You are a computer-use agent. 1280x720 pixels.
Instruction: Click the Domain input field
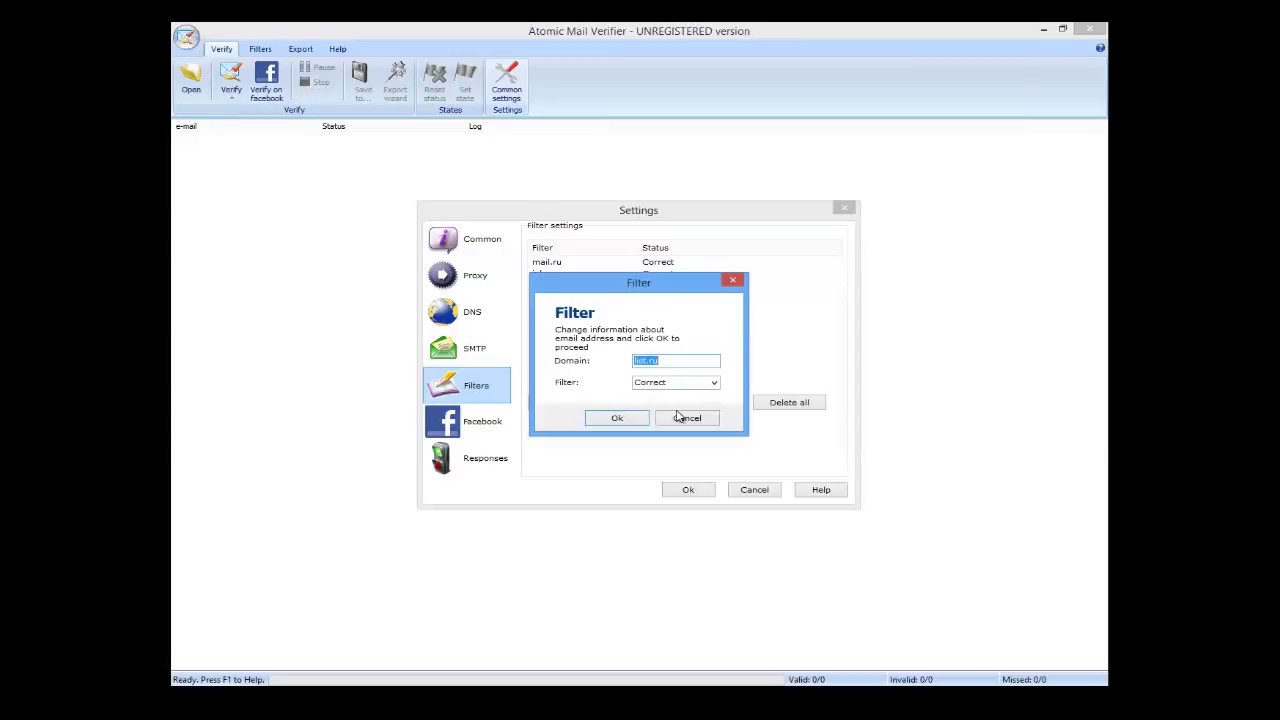676,360
